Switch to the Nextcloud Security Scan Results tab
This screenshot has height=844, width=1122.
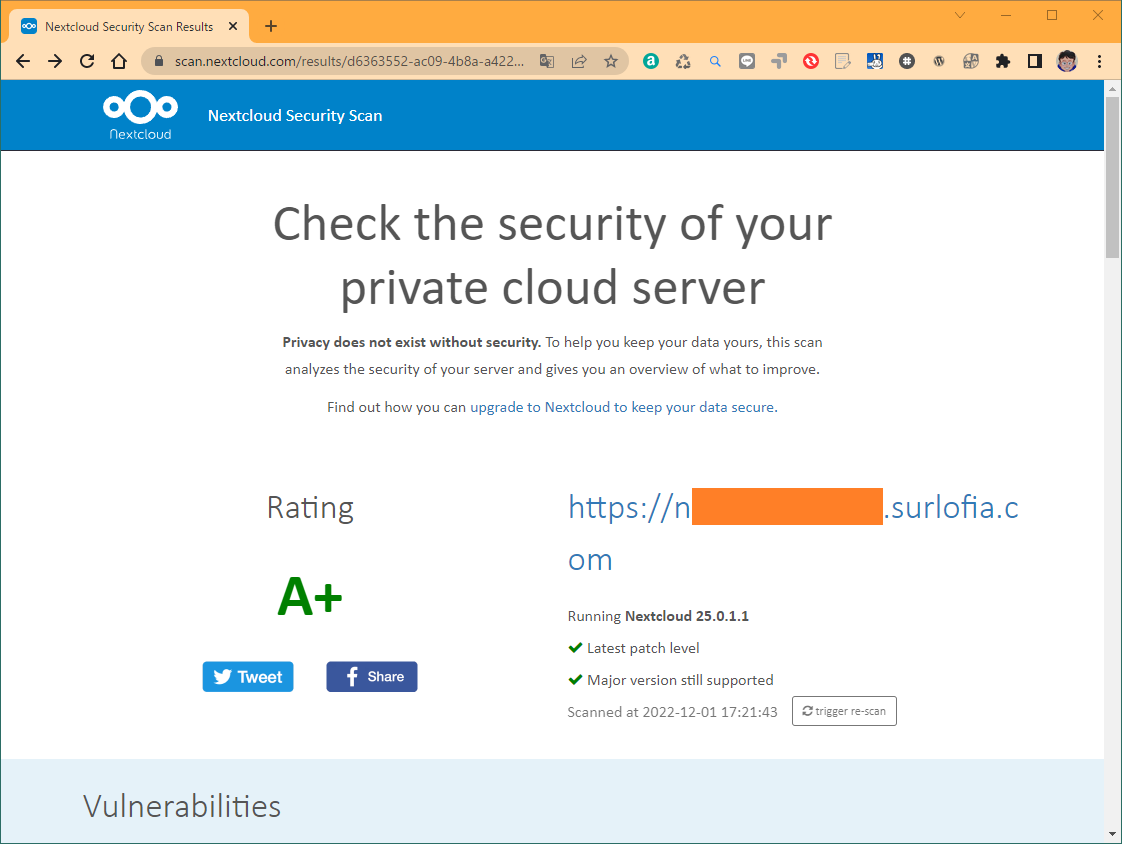[x=130, y=26]
